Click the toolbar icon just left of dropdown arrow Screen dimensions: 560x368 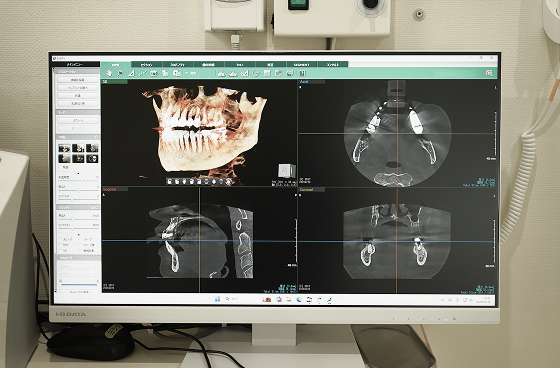(x=177, y=73)
